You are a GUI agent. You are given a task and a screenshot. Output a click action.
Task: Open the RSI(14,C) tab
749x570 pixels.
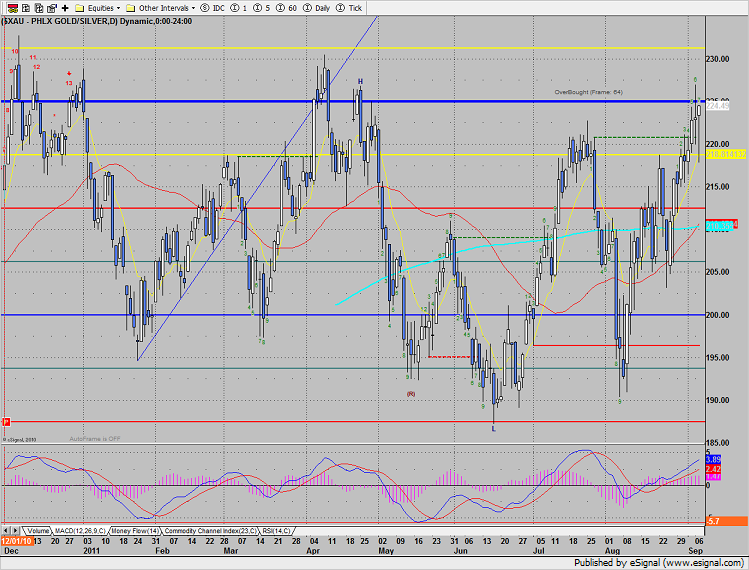click(x=276, y=531)
